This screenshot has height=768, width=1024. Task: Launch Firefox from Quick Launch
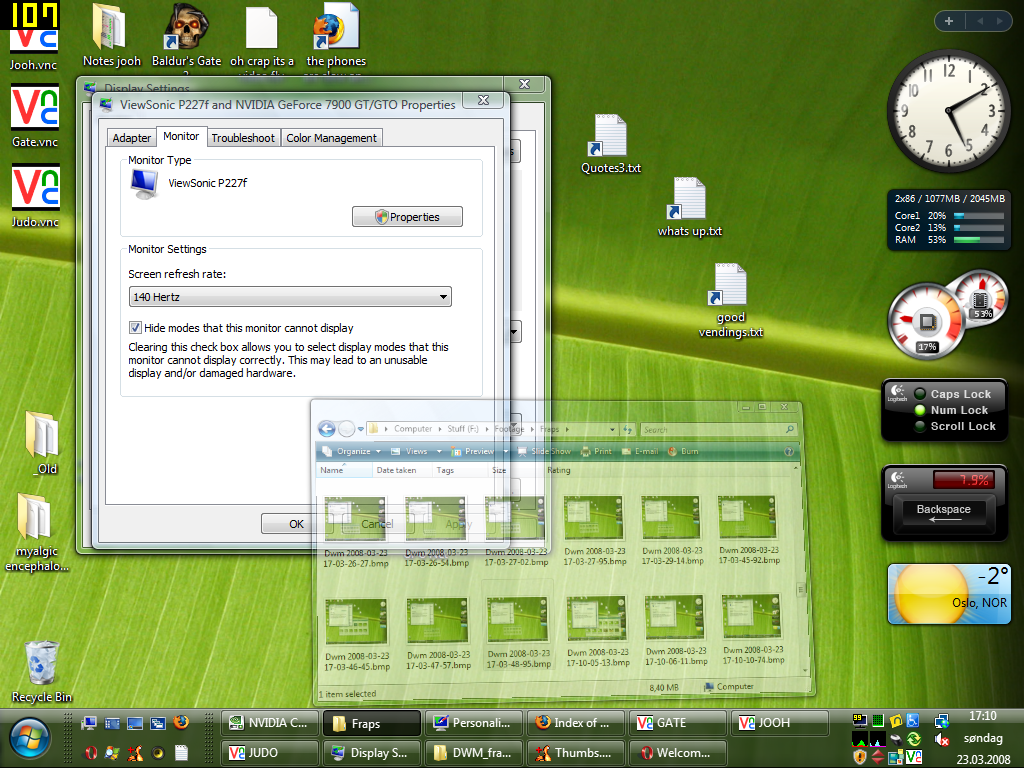click(181, 722)
